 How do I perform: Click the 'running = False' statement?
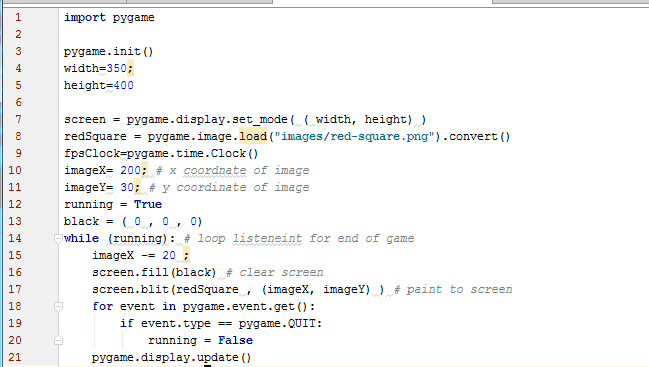coord(200,340)
